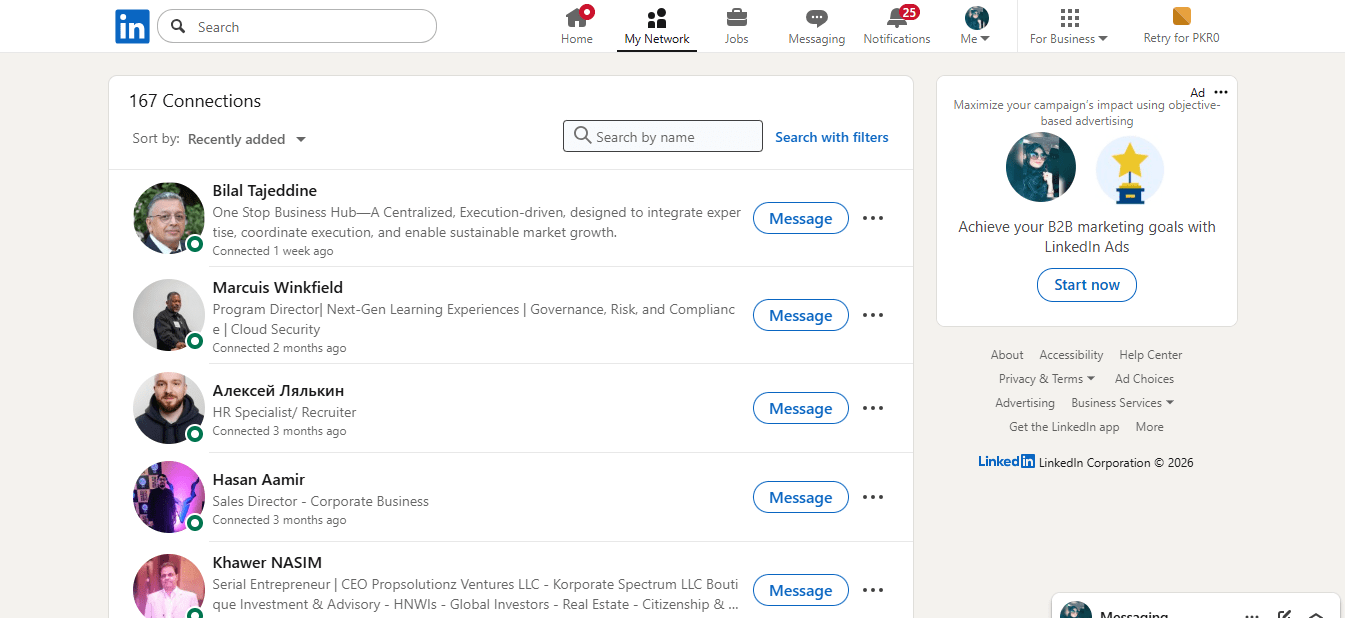Screen dimensions: 1345x618
Task: Expand the Sort by Recently added dropdown
Action: click(x=246, y=139)
